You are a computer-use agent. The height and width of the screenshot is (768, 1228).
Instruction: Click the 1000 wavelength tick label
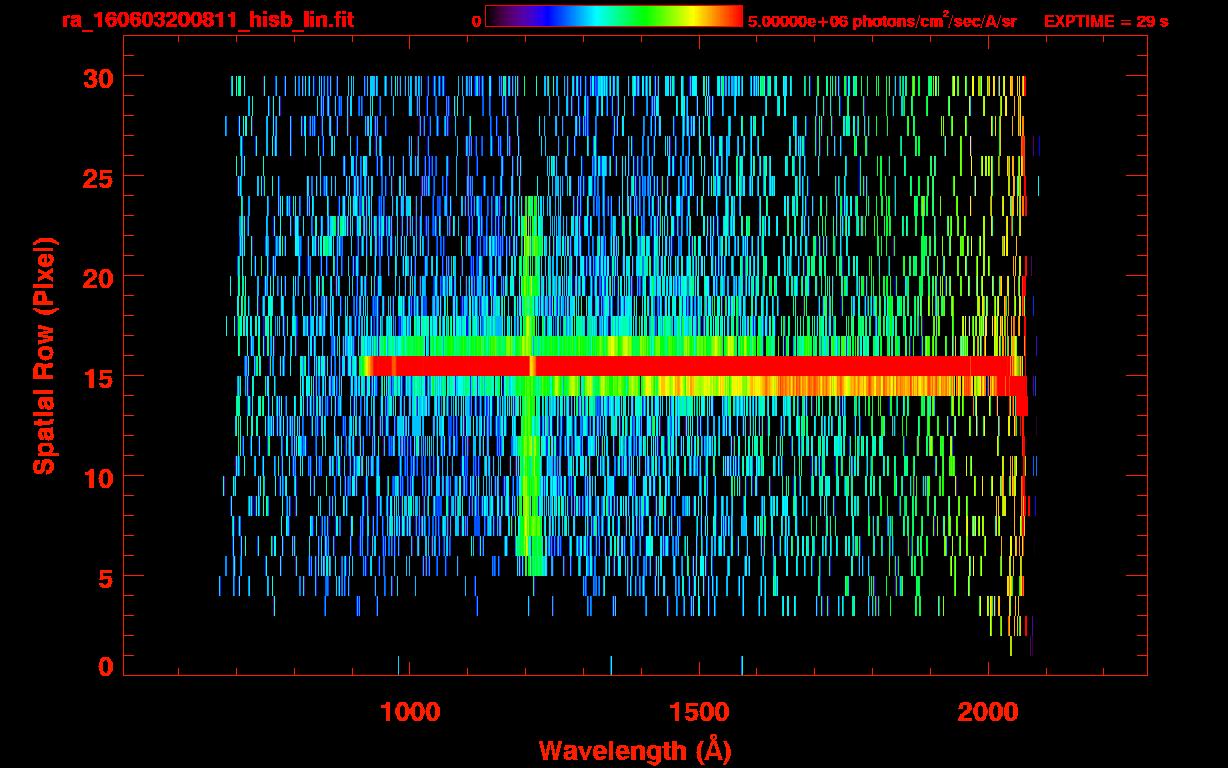[x=409, y=711]
